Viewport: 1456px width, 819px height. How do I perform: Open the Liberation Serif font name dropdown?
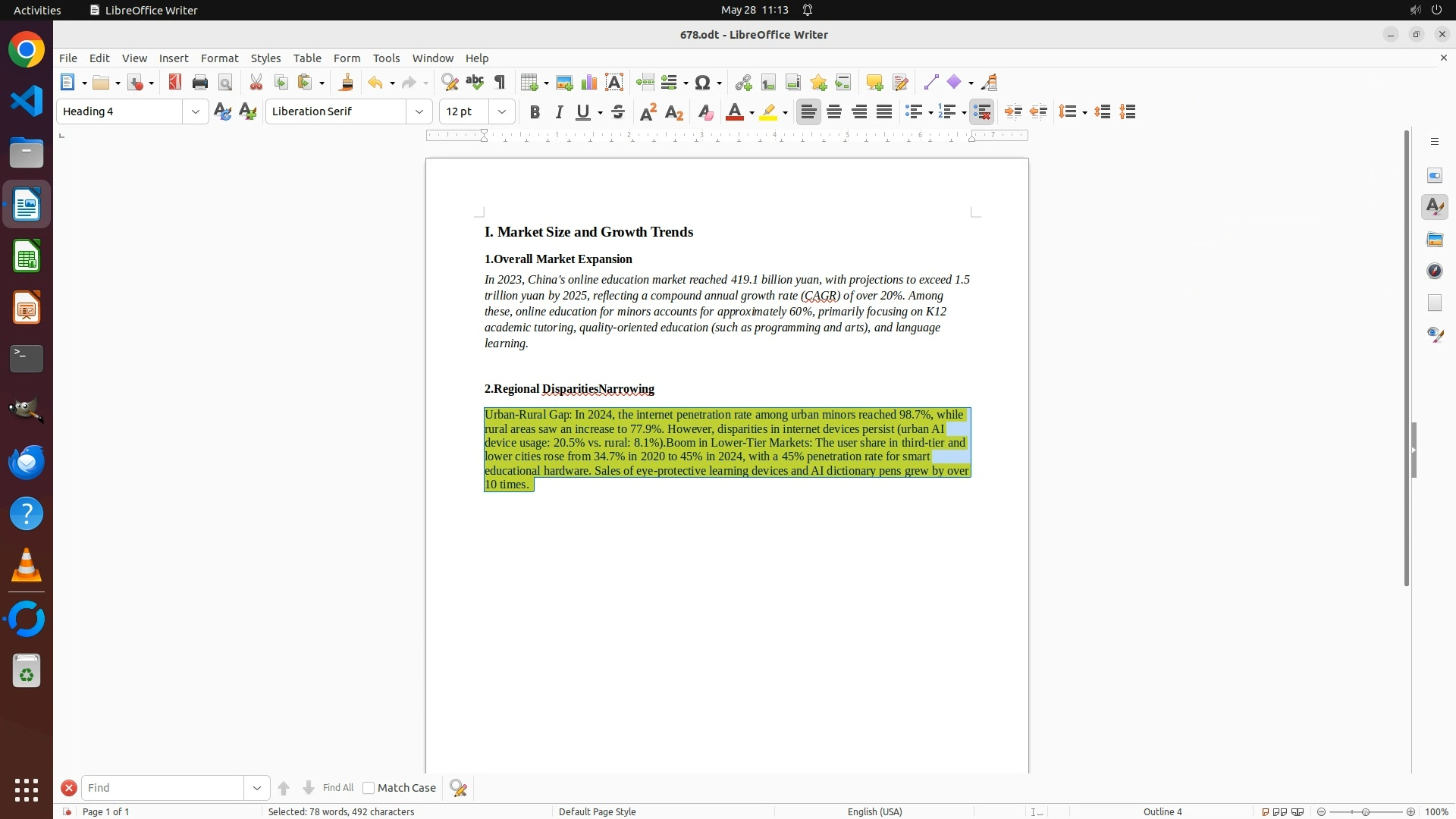pos(419,112)
